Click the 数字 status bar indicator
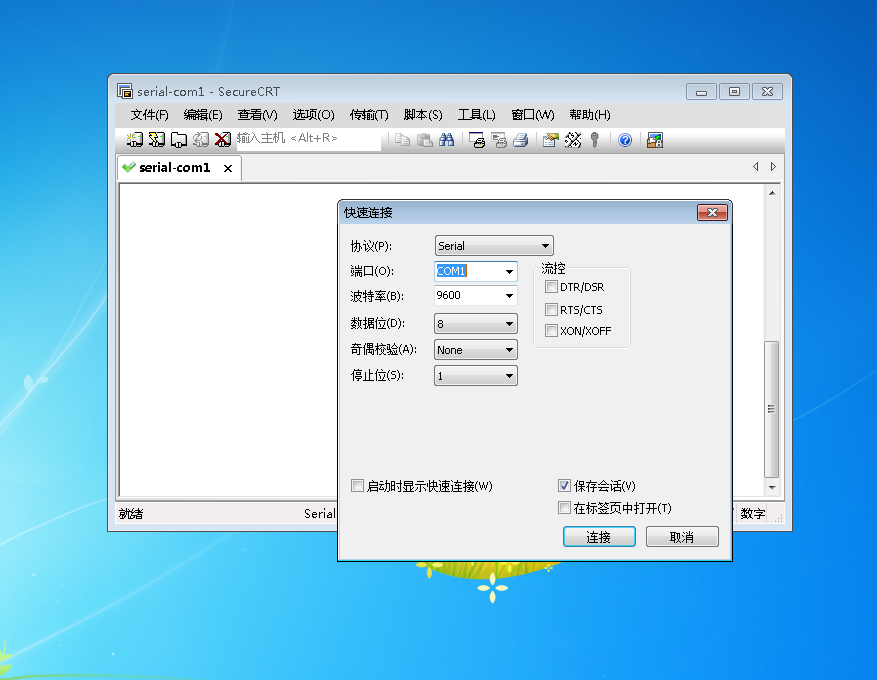 point(752,513)
